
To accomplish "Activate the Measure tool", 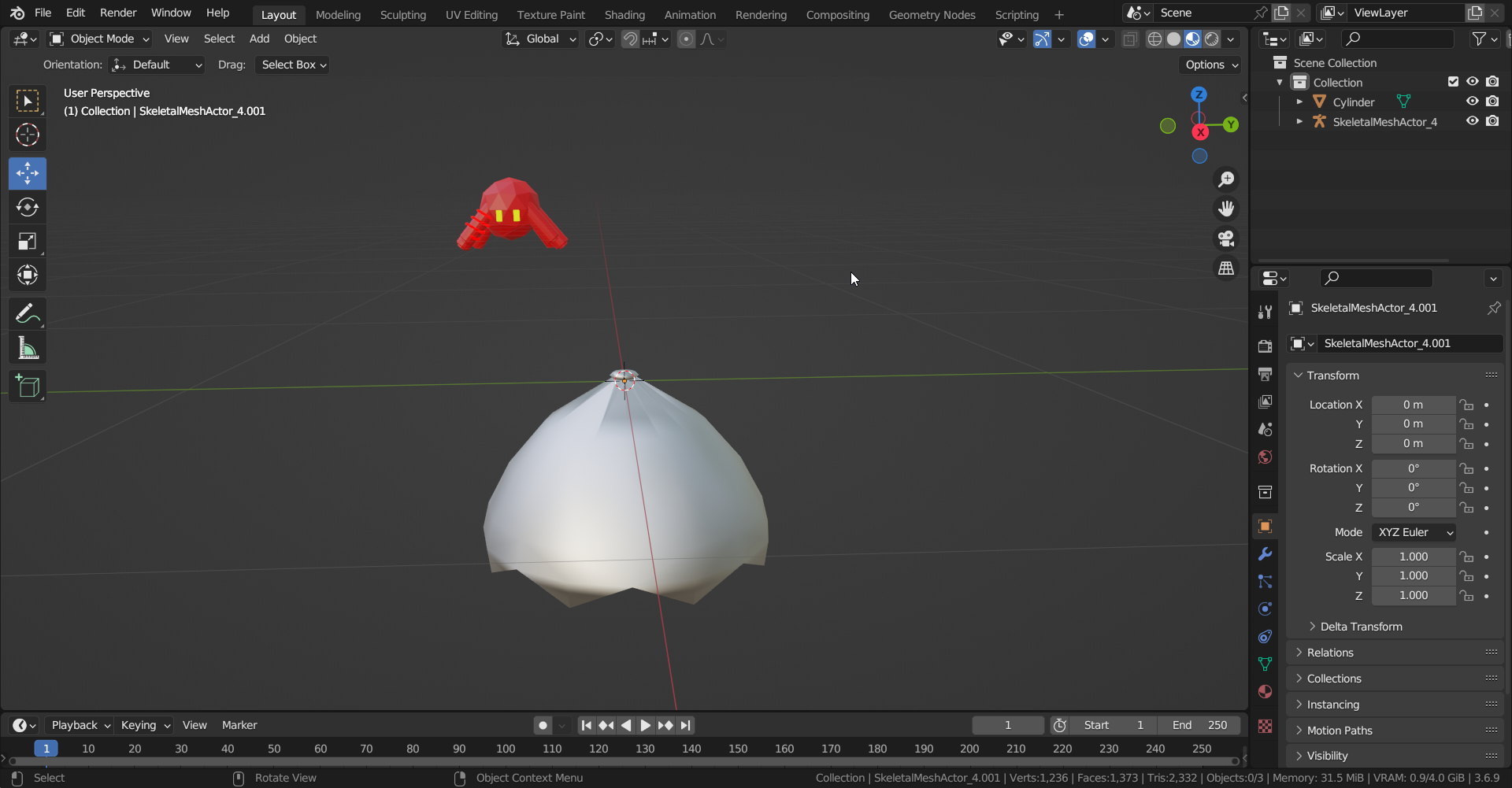I will click(28, 347).
